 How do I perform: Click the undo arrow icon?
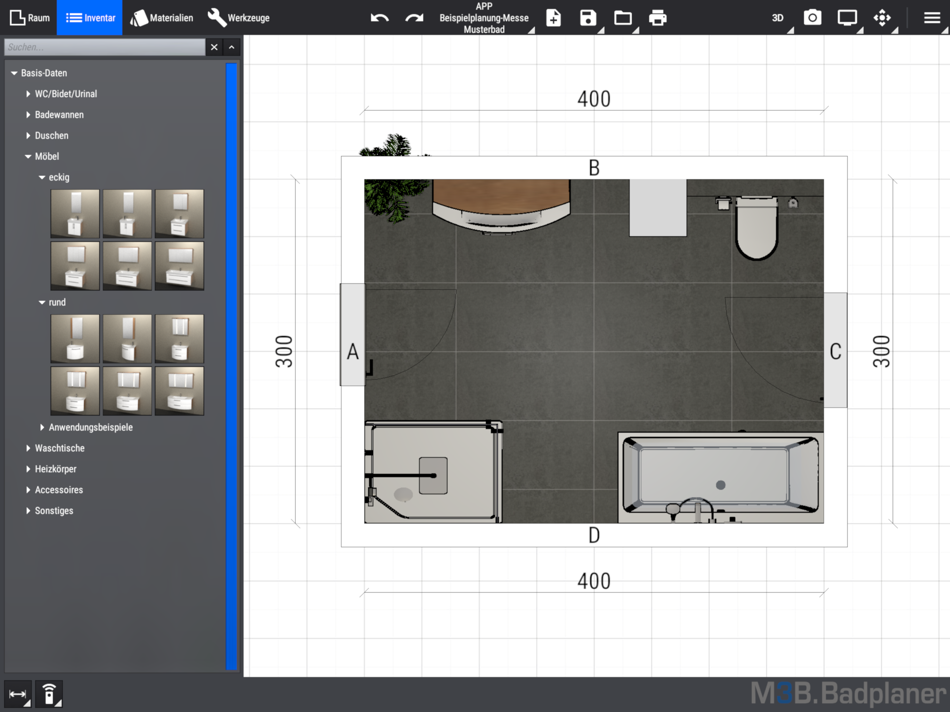point(379,18)
